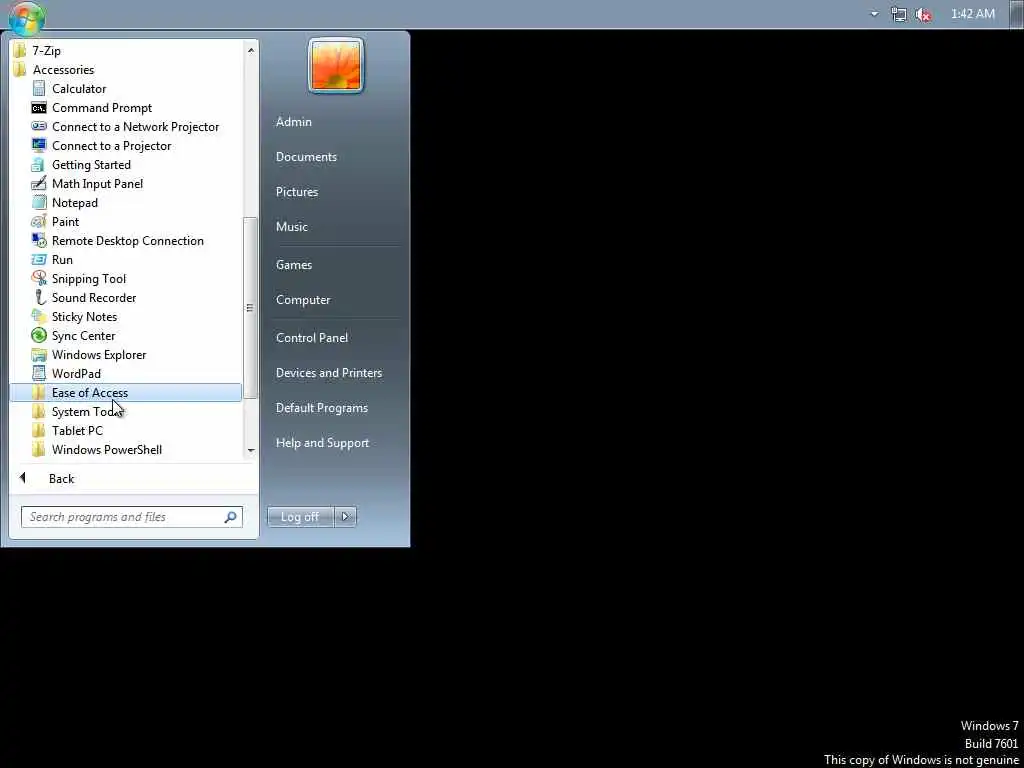Open Default Programs
This screenshot has height=768, width=1024.
click(322, 408)
